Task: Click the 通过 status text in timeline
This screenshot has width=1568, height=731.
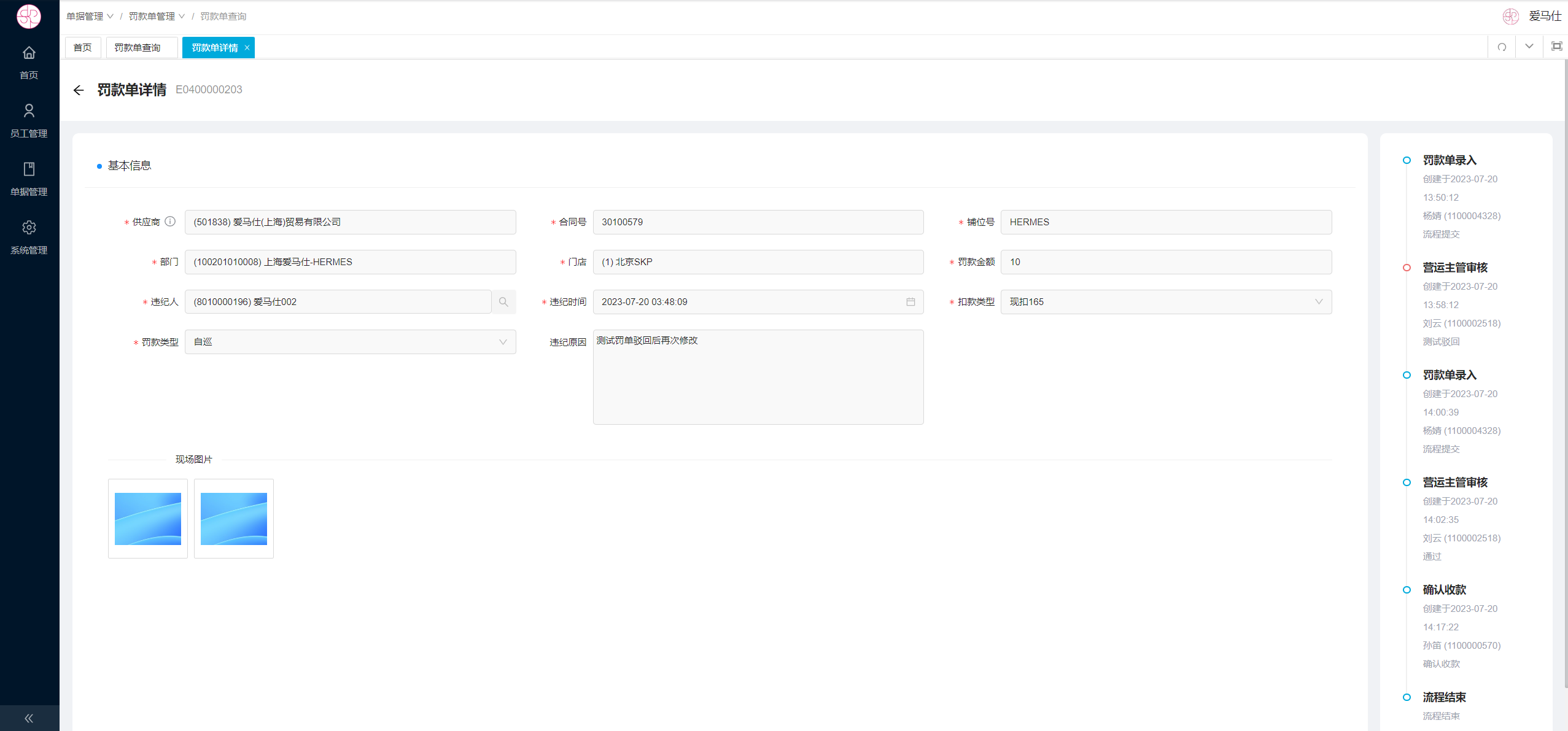Action: 1432,557
